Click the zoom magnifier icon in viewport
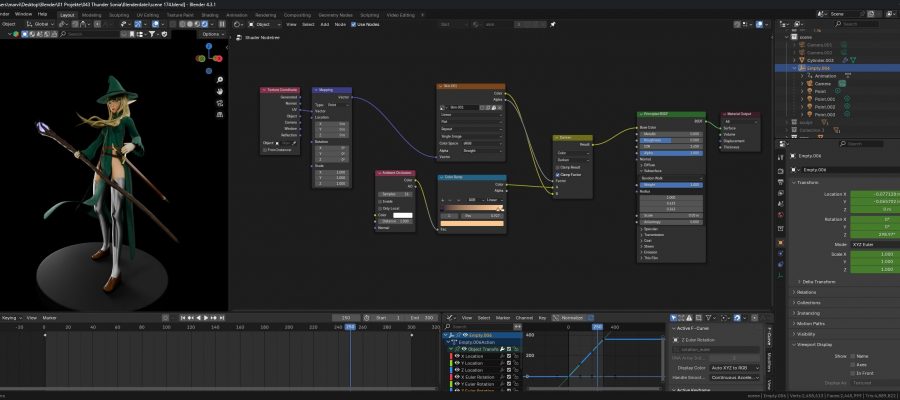 219,80
